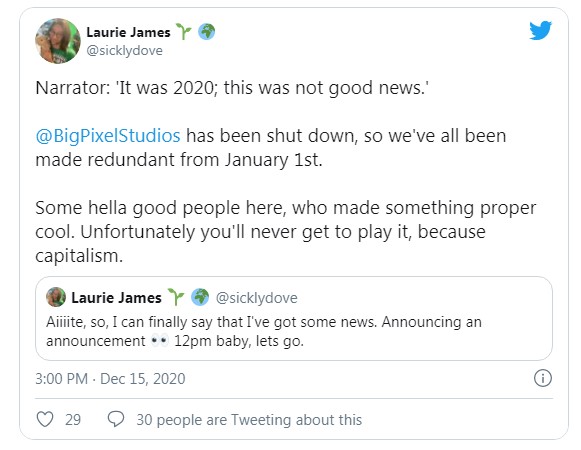Open the @sicklydove handle under the author name

coord(124,50)
